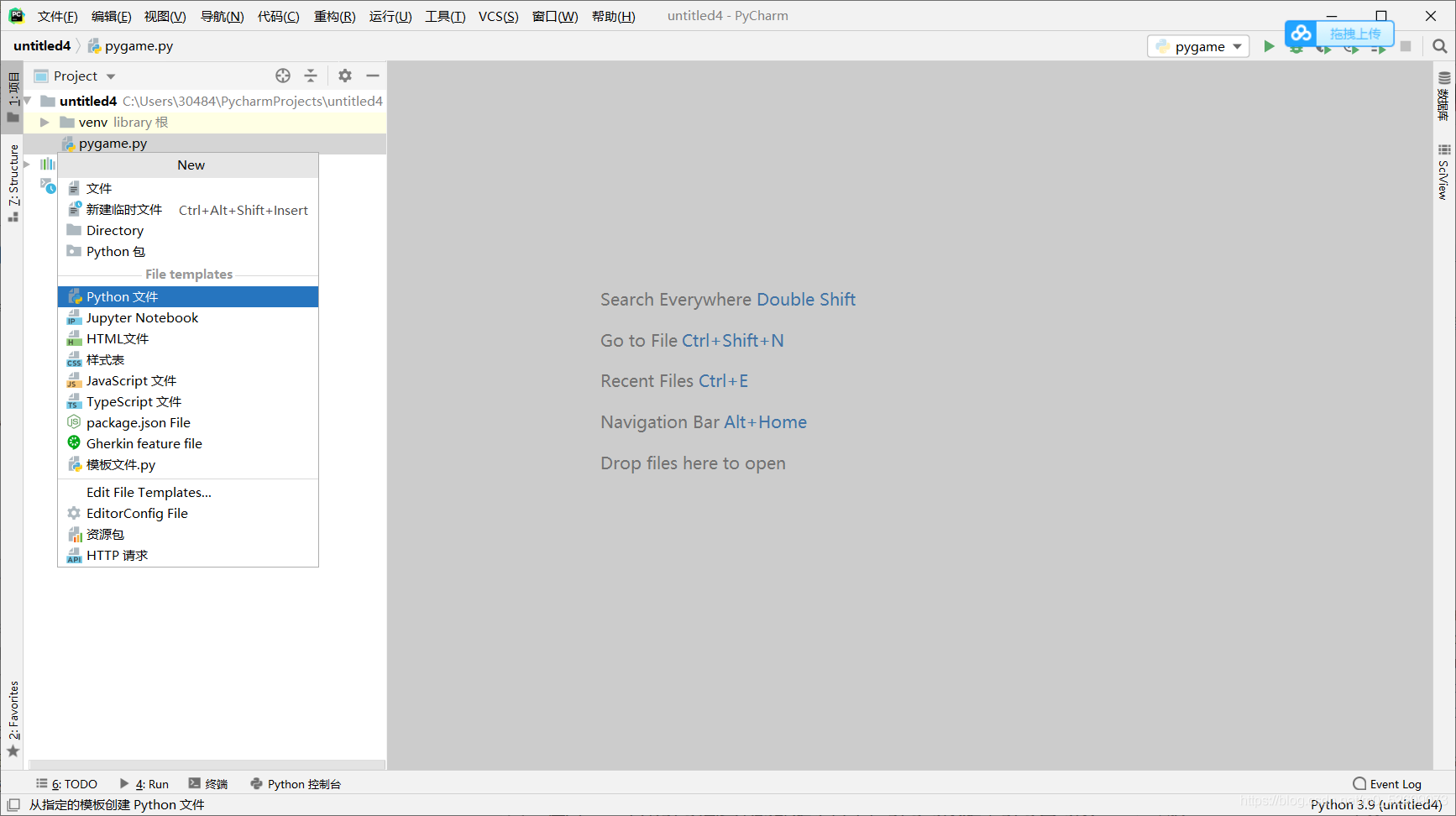Image resolution: width=1456 pixels, height=816 pixels.
Task: Open the 终端 terminal tool window
Action: tap(208, 783)
